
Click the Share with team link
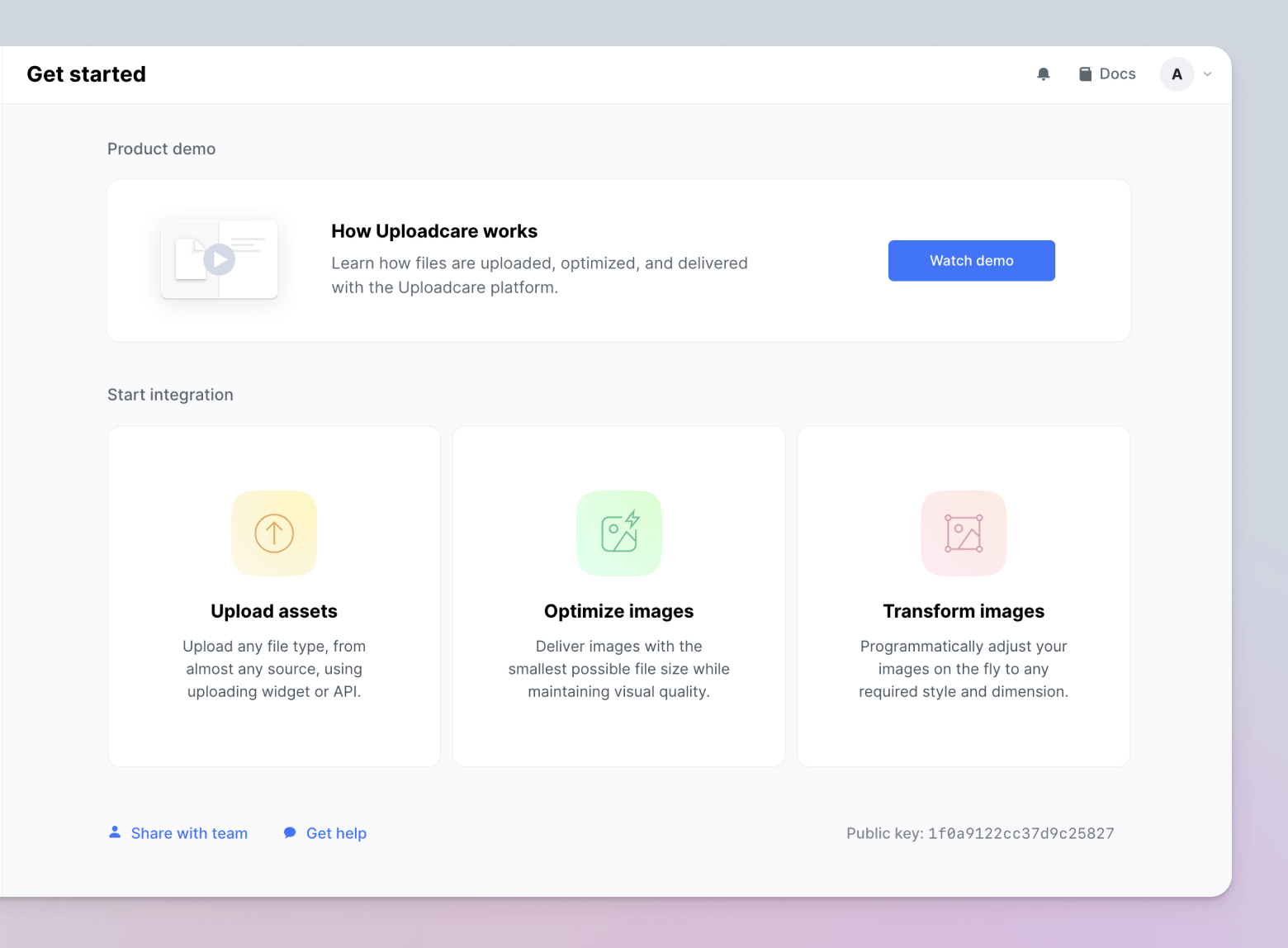click(x=189, y=833)
